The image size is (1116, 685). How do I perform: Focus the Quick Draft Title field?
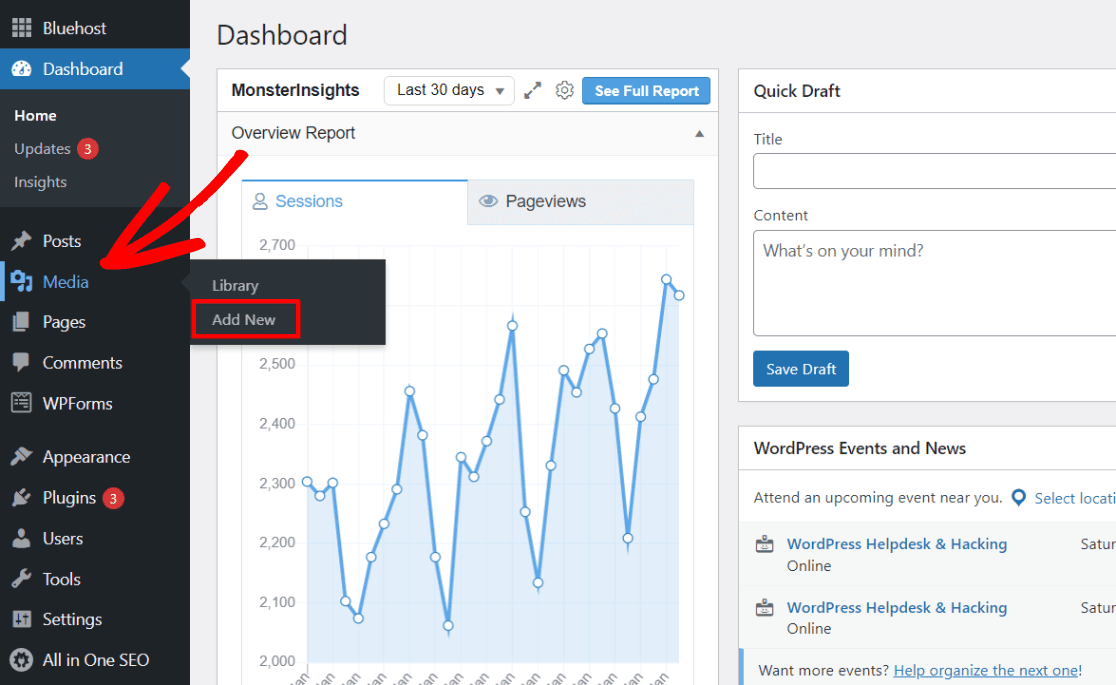(x=934, y=172)
